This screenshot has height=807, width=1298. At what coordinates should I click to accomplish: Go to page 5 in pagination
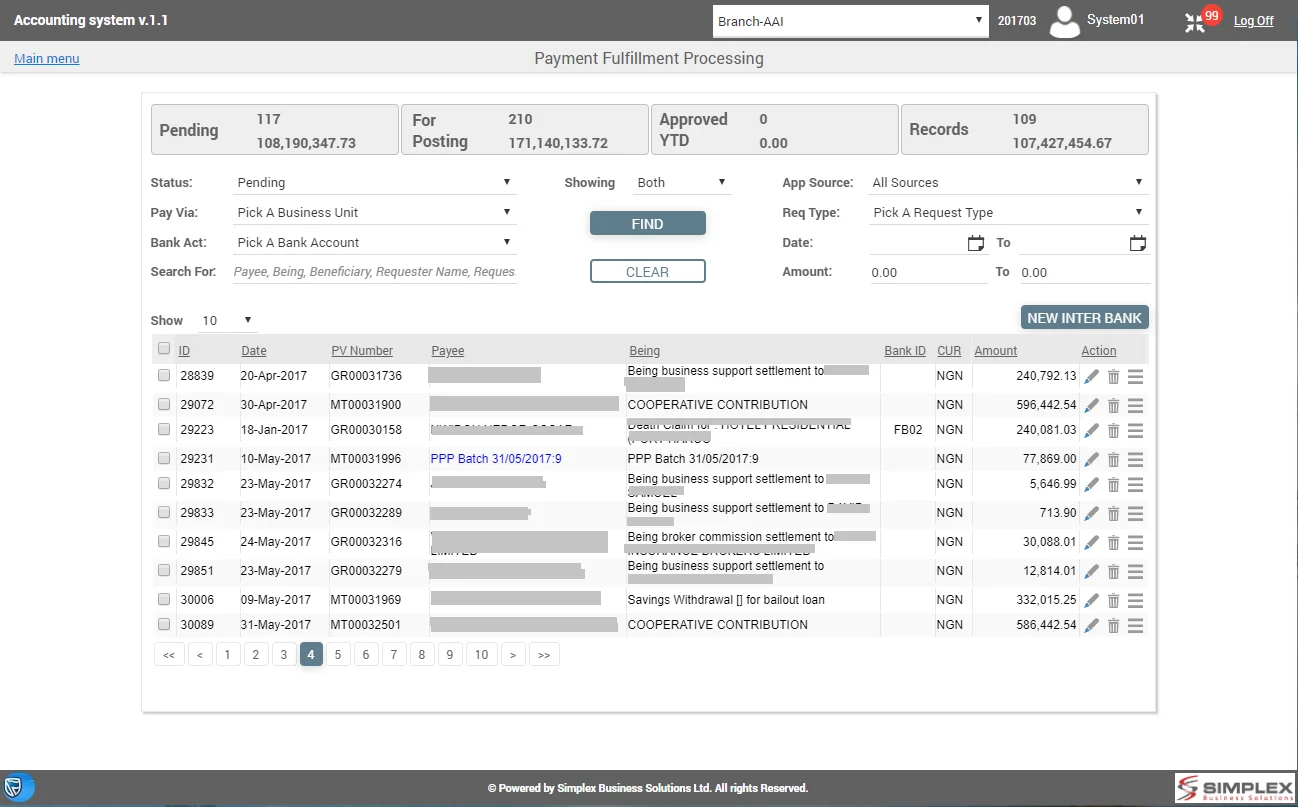(x=338, y=655)
